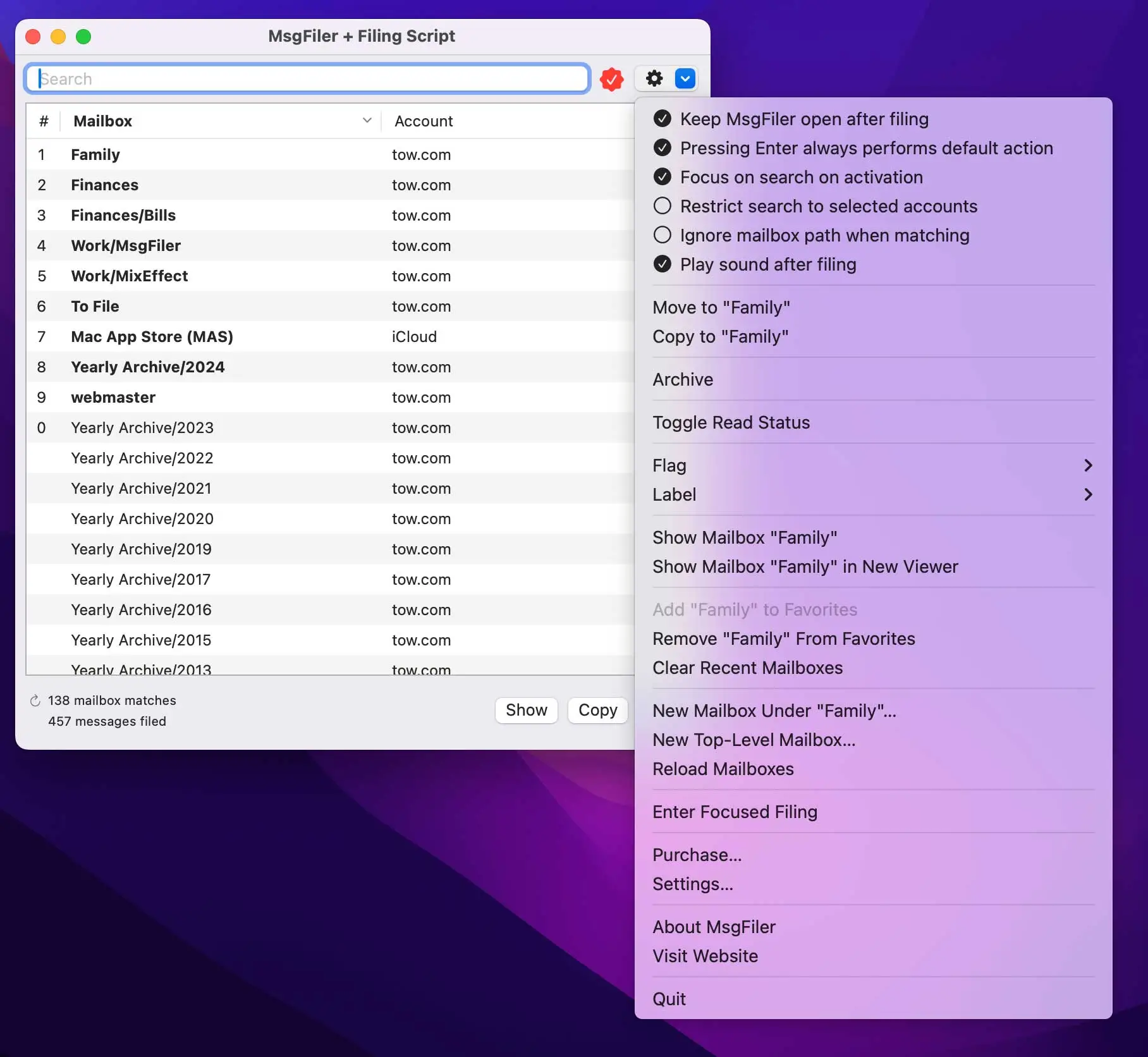Click the red verification badge icon
1148x1057 pixels.
click(611, 79)
